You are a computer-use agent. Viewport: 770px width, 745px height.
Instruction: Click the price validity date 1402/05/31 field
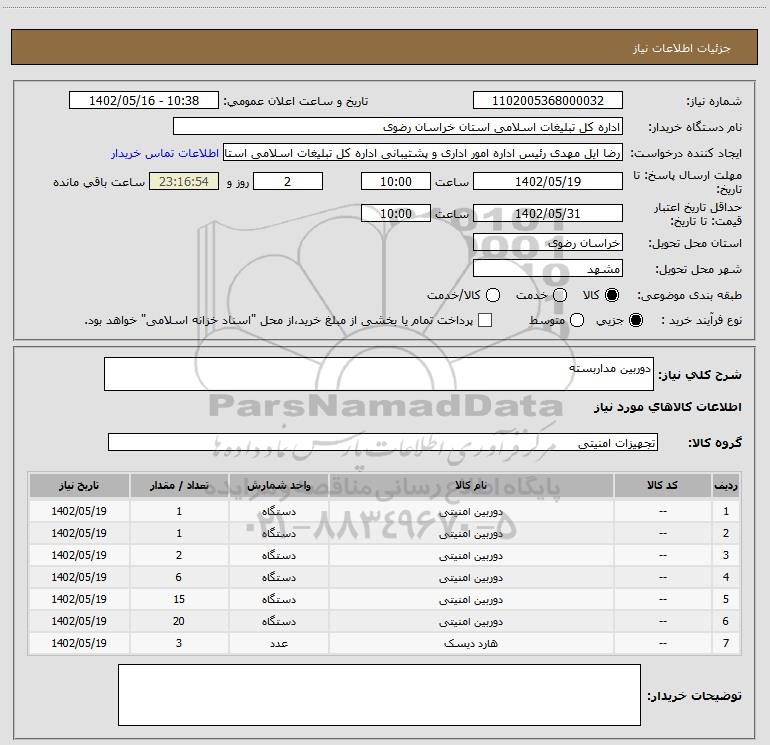tap(548, 214)
